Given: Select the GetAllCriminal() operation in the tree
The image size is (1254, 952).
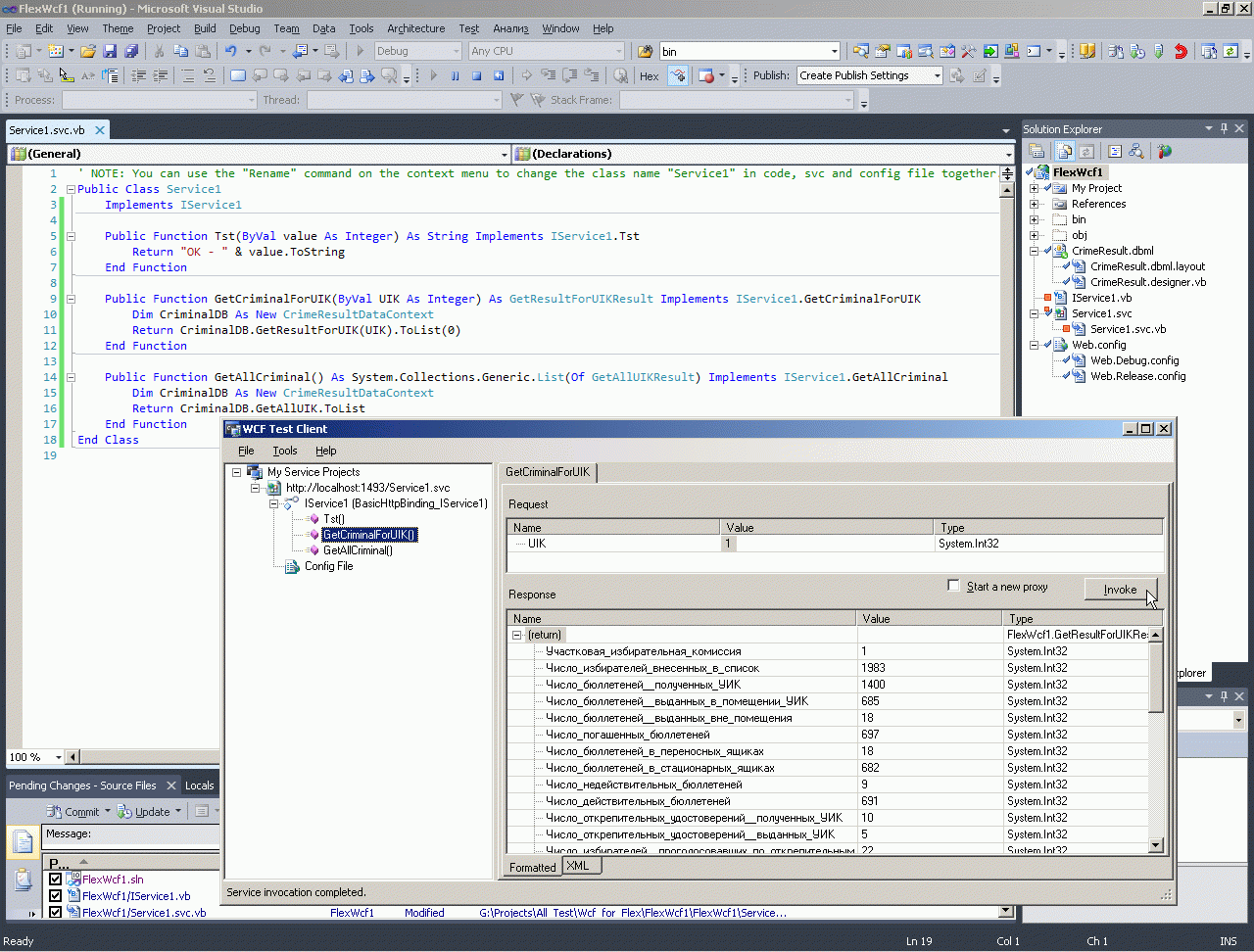Looking at the screenshot, I should coord(358,550).
